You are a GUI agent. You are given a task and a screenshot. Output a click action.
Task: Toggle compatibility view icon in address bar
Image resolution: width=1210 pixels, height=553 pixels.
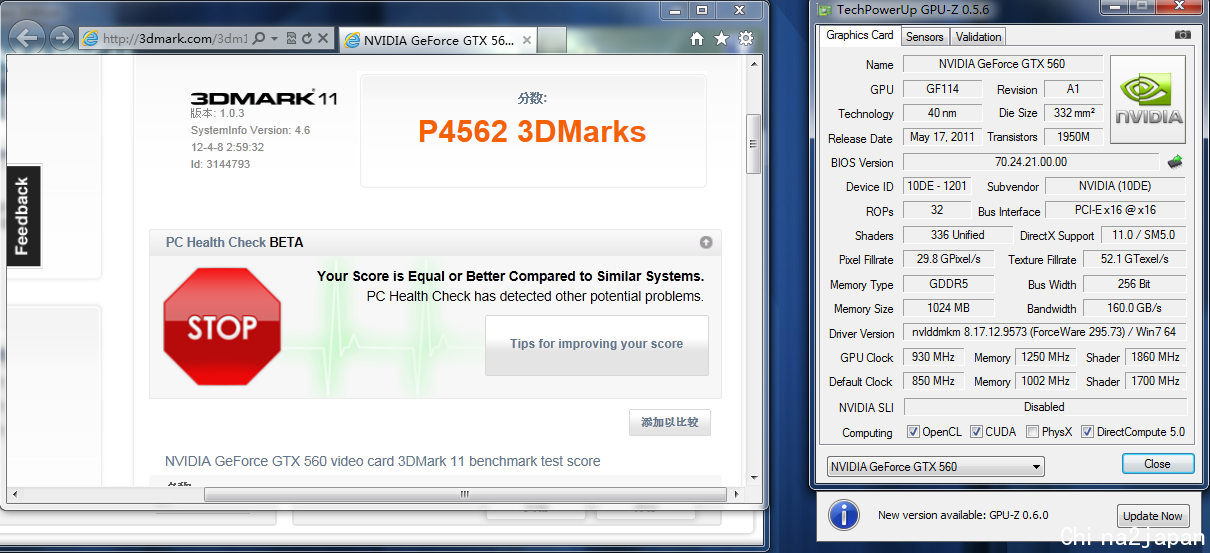point(291,39)
